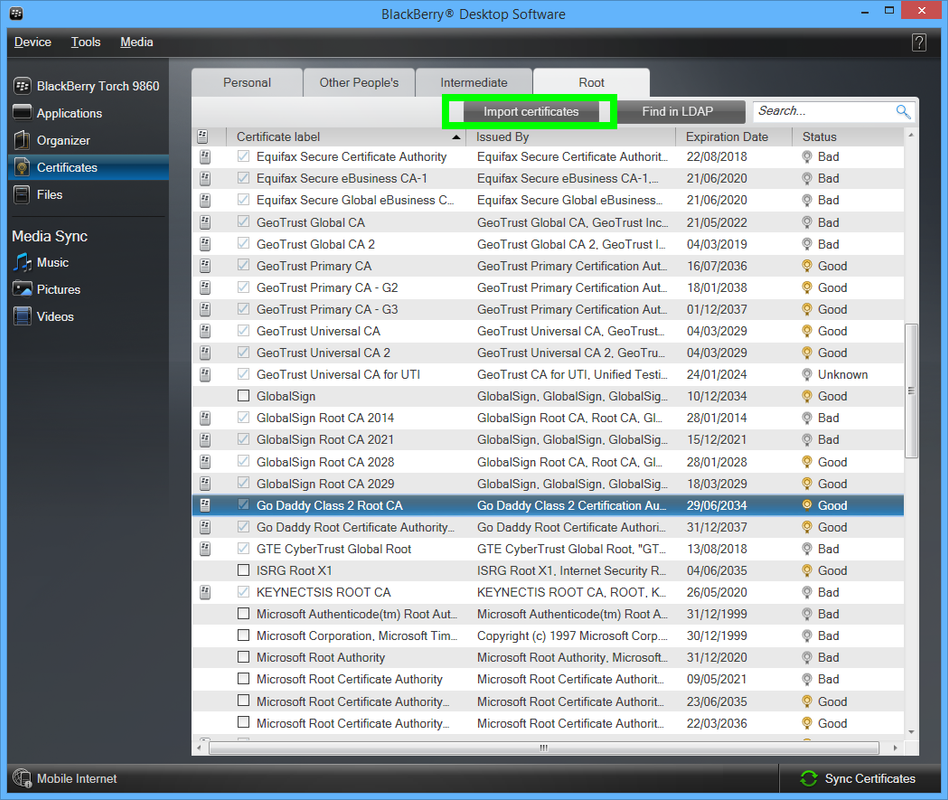
Task: Click the vertical scrollbar up arrow
Action: [911, 135]
